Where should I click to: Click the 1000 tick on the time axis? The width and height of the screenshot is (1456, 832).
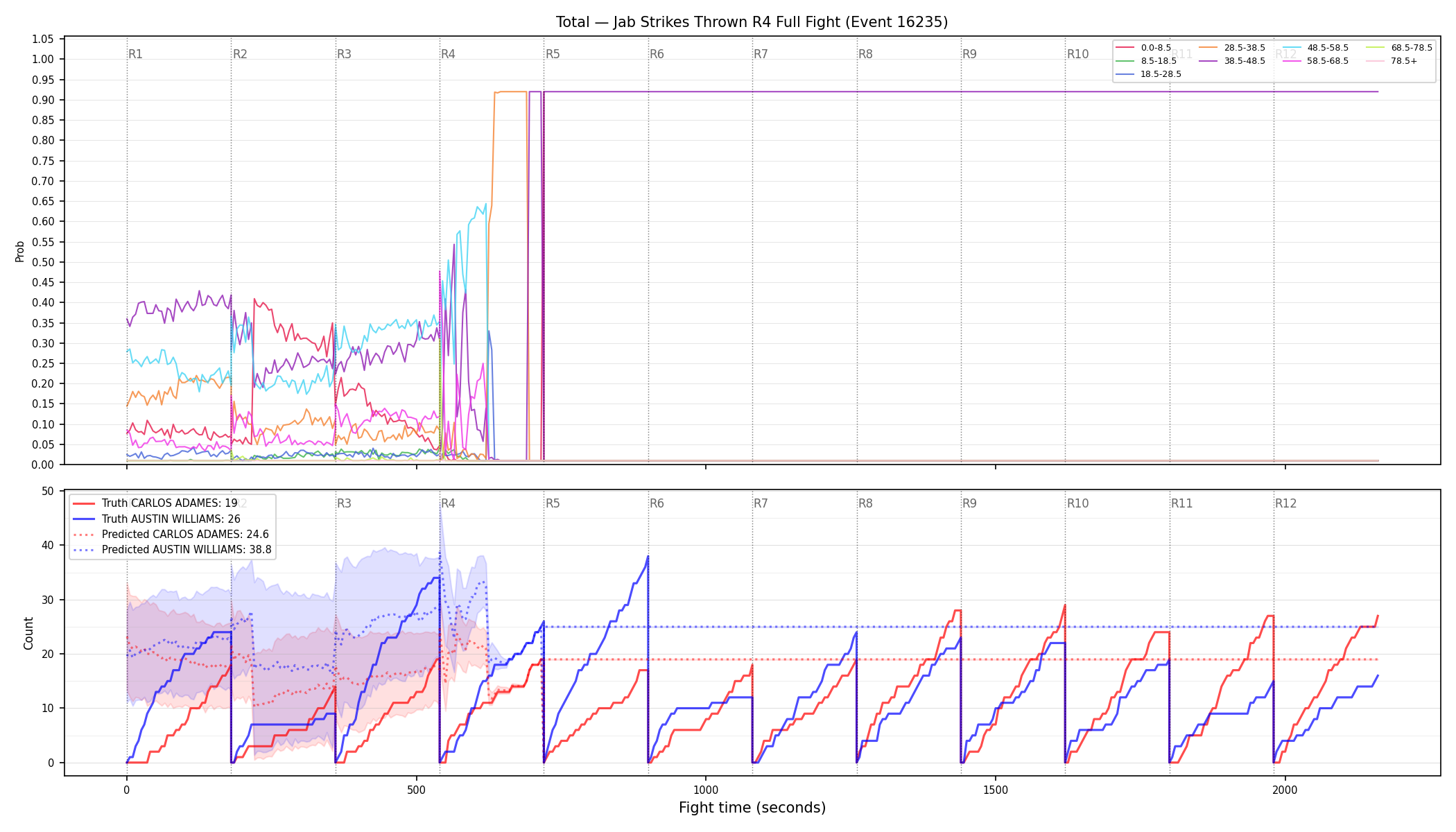point(706,790)
